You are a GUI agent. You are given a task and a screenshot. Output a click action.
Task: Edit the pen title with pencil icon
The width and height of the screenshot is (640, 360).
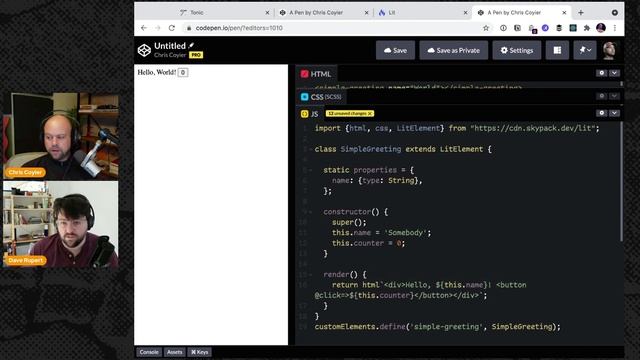coord(191,45)
